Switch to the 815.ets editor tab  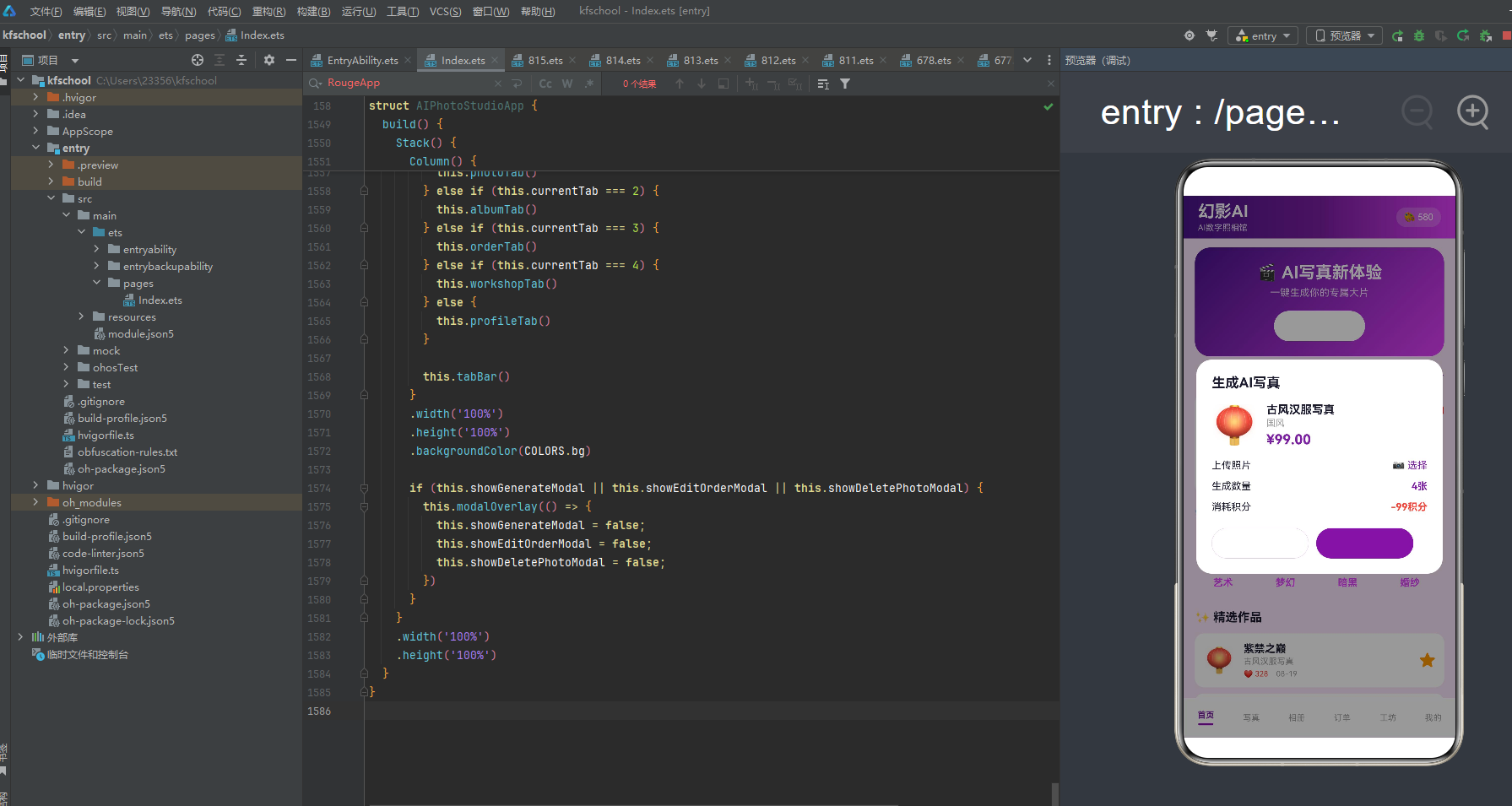545,60
